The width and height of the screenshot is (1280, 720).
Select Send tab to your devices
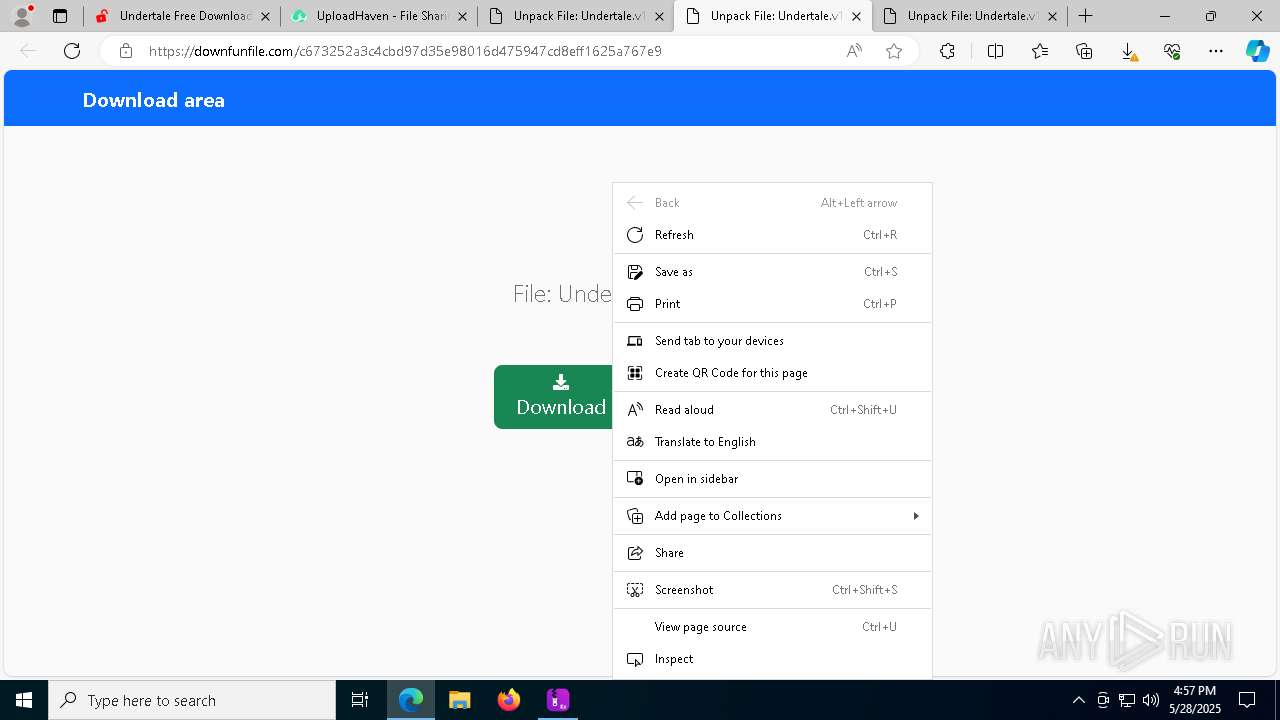click(x=772, y=341)
